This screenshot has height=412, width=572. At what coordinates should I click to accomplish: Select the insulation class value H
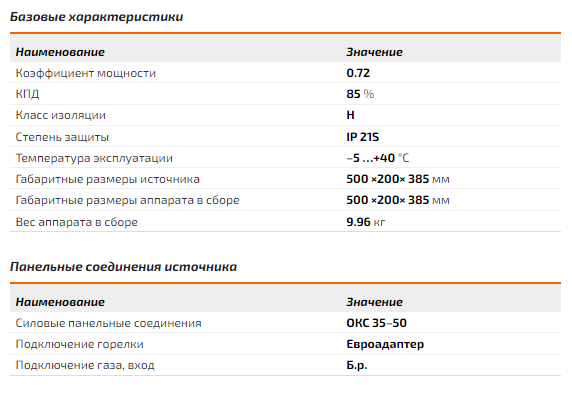click(x=350, y=115)
